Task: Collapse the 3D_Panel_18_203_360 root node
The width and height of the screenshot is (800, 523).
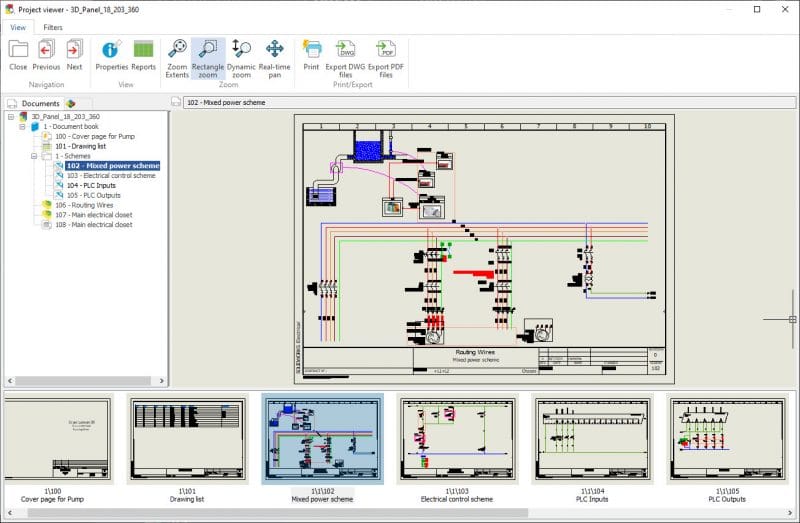Action: coord(10,117)
